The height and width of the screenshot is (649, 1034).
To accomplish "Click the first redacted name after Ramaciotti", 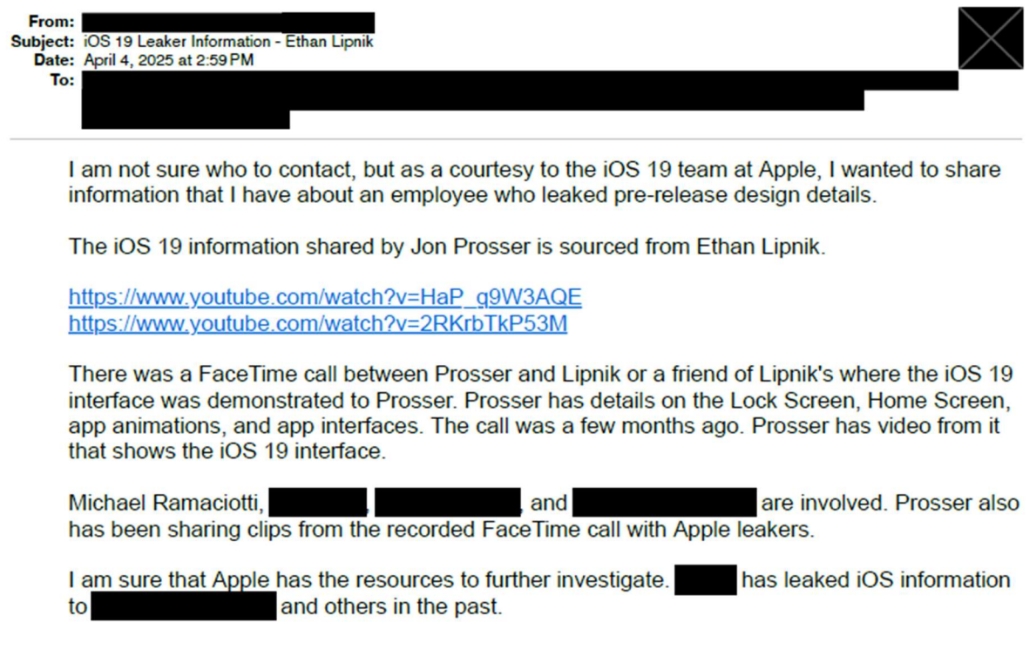I will point(318,502).
